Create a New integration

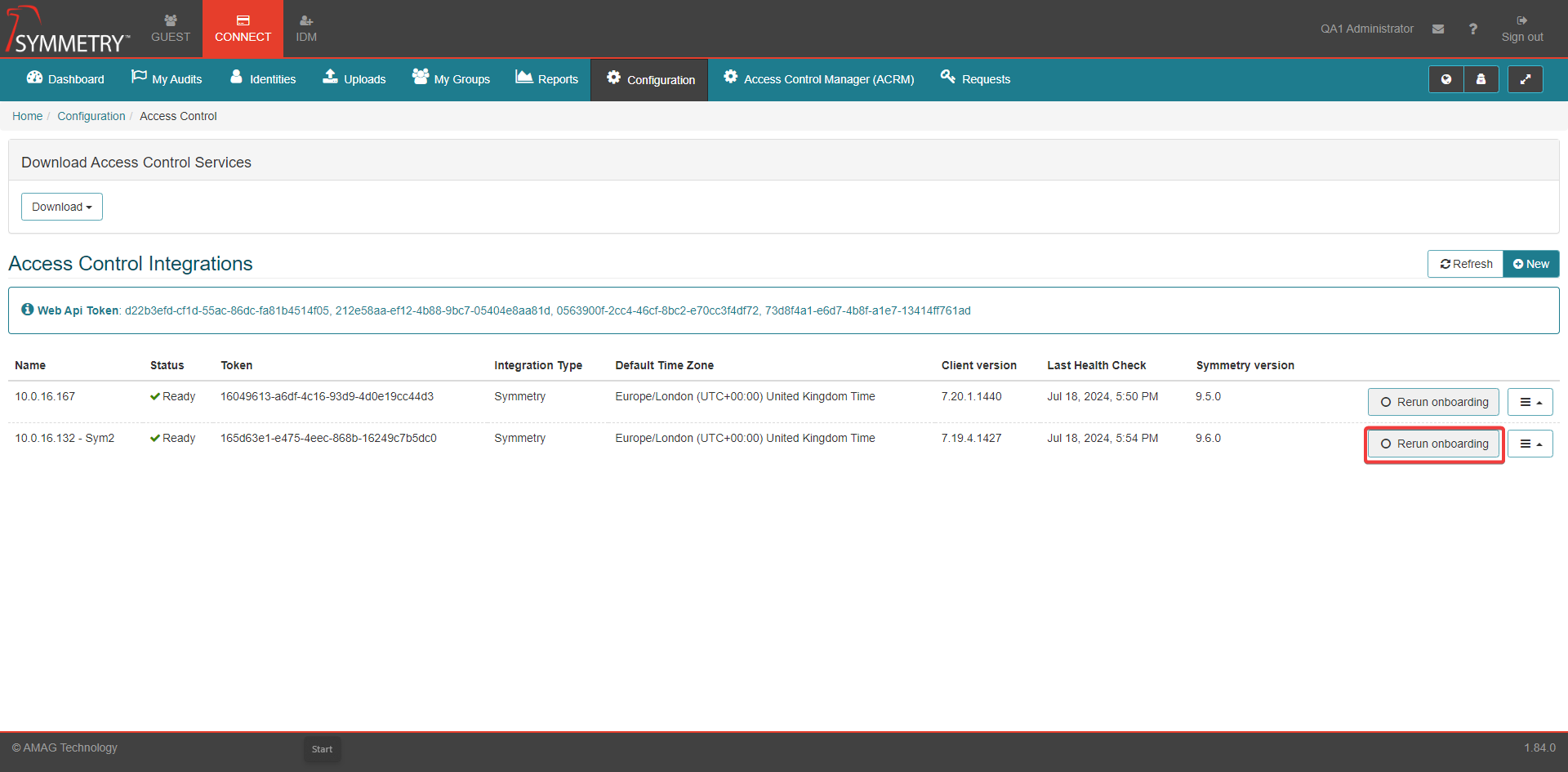(1531, 264)
